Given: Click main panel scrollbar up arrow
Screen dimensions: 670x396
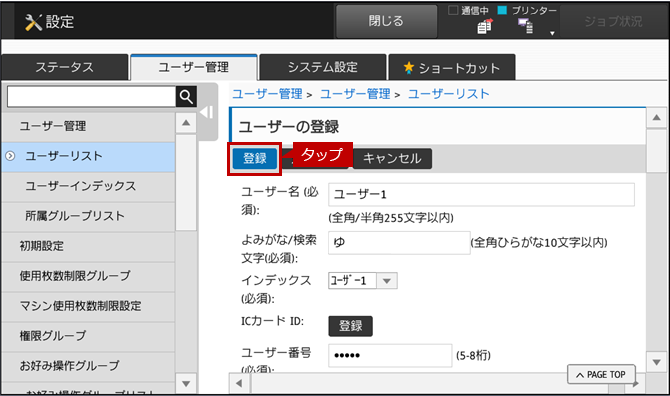Looking at the screenshot, I should 656,118.
